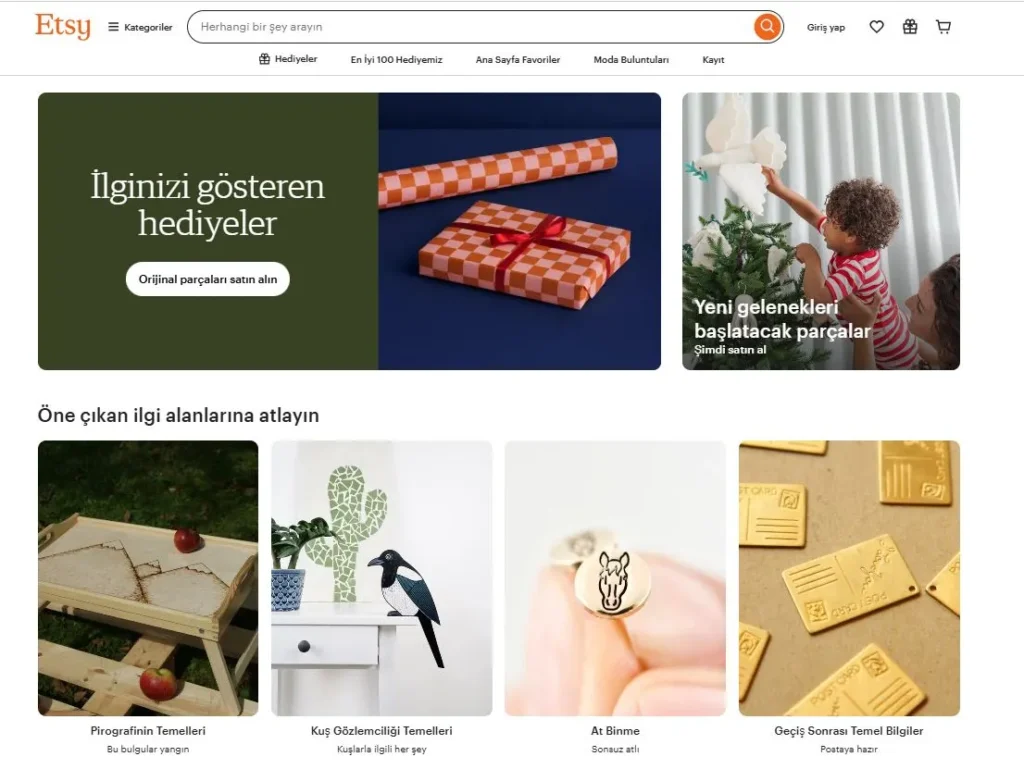This screenshot has height=769, width=1024.
Task: Click the Giriş yap sign-in link
Action: point(825,27)
